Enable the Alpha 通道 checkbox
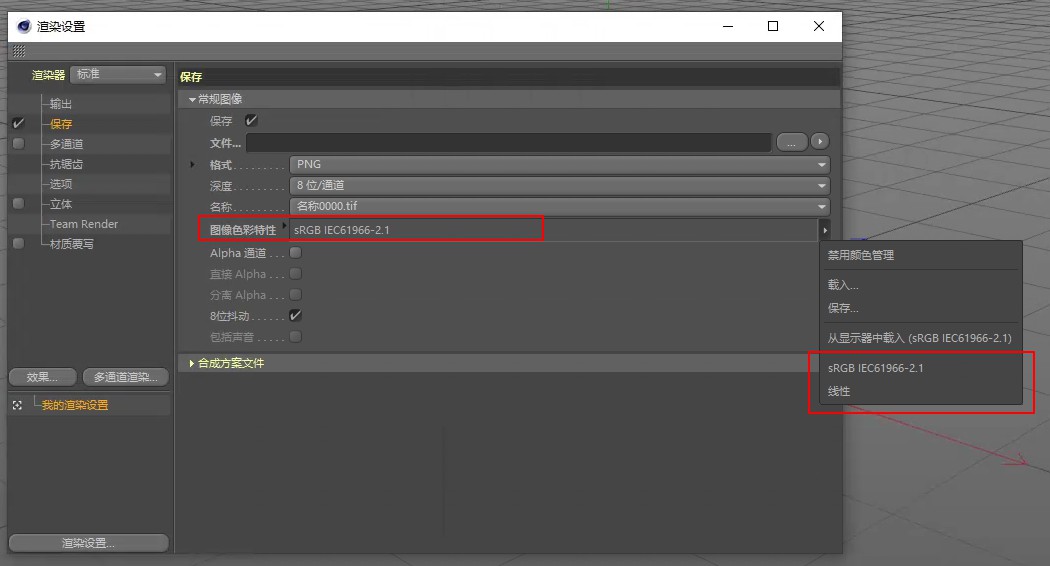1050x566 pixels. tap(295, 253)
